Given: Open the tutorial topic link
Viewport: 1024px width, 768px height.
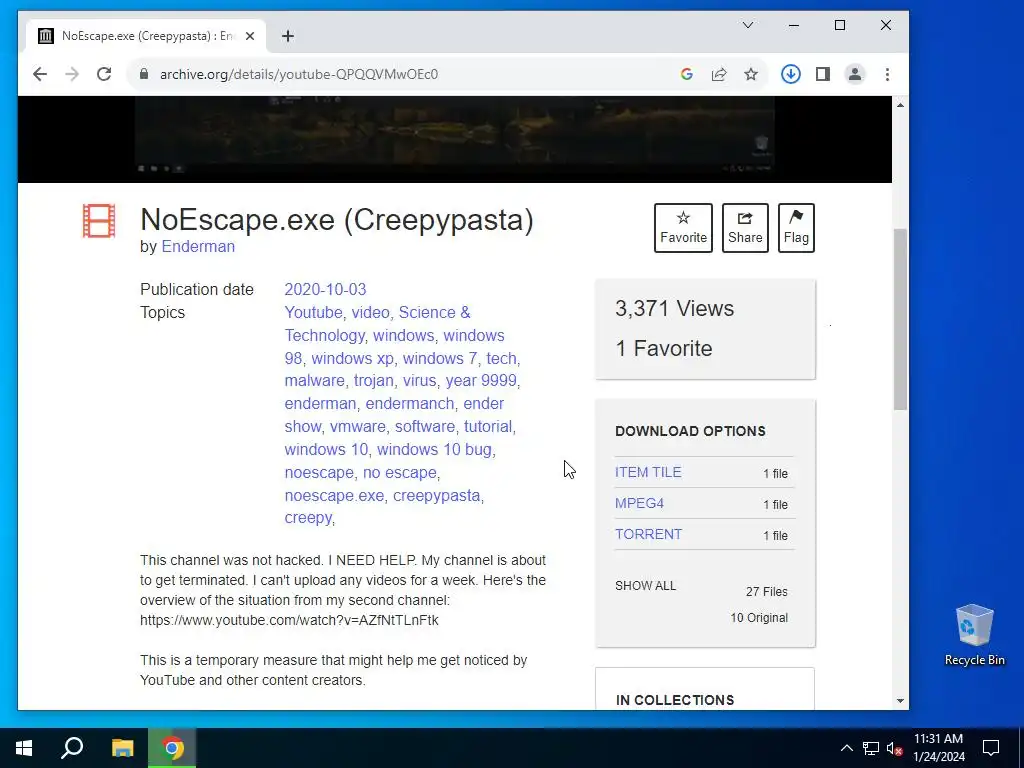Looking at the screenshot, I should click(x=488, y=426).
